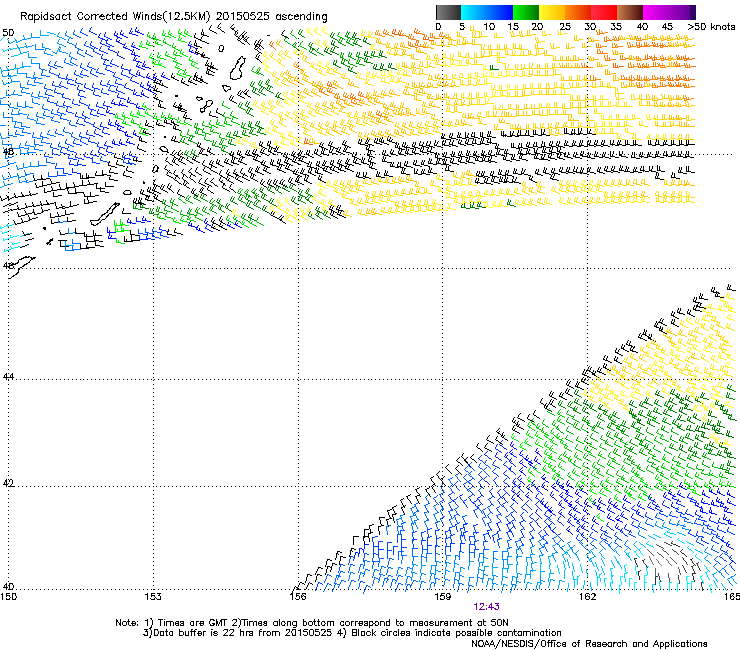740x650 pixels.
Task: Click the cyan-blue 5-15 knots legend swatch
Action: click(x=487, y=12)
